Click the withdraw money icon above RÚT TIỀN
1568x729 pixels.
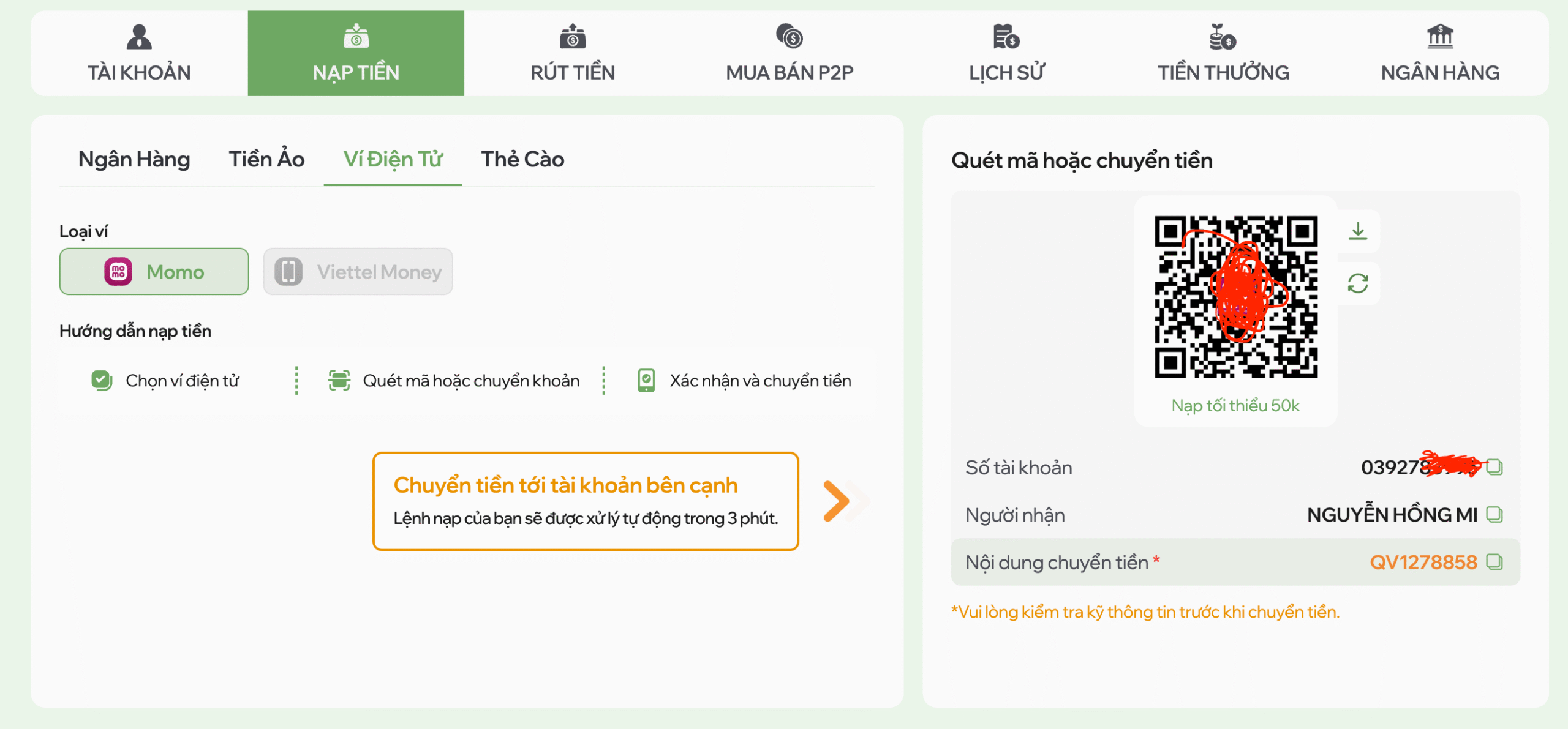(573, 37)
